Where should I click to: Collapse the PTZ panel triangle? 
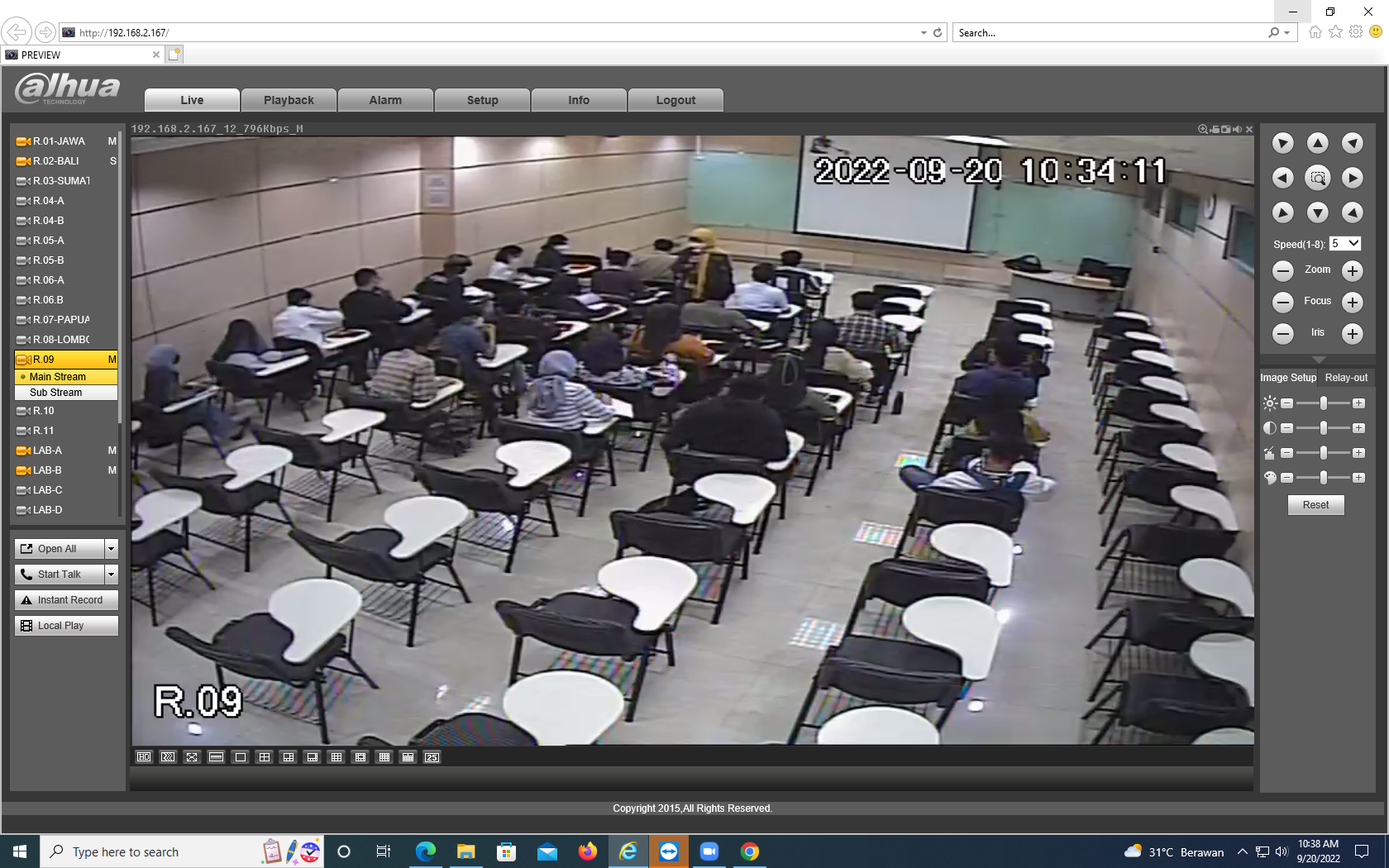click(1319, 360)
